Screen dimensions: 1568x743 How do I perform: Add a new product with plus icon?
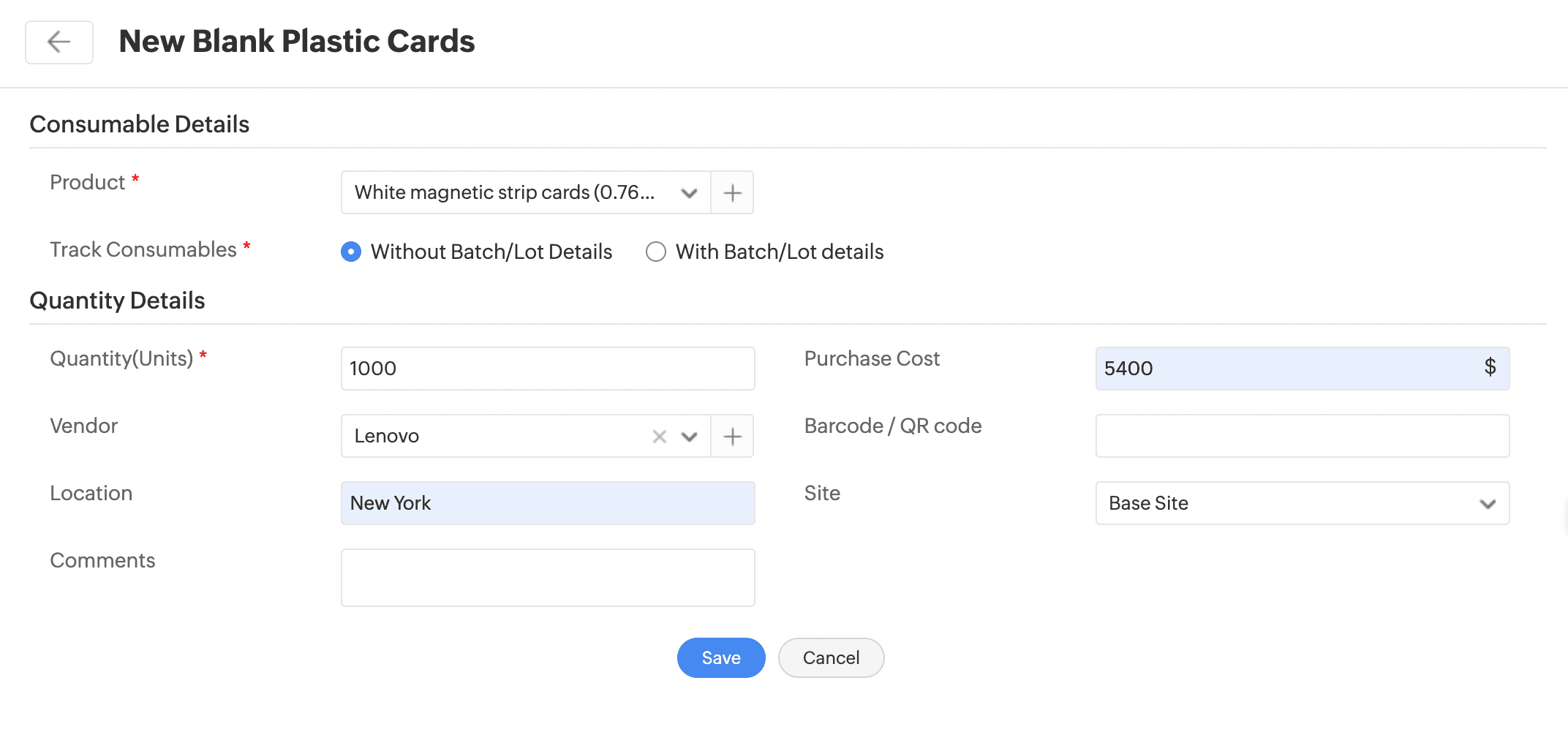(x=732, y=193)
